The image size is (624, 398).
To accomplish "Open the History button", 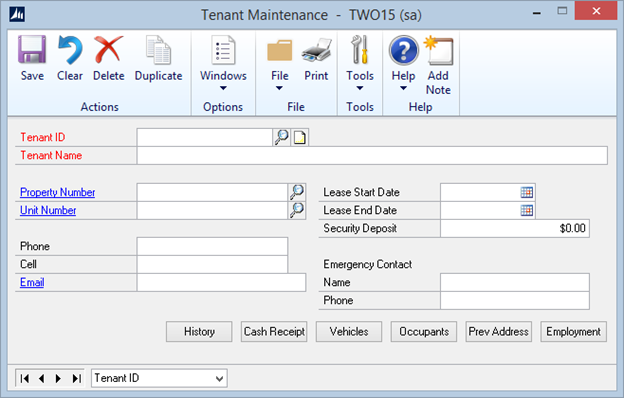I will (199, 332).
